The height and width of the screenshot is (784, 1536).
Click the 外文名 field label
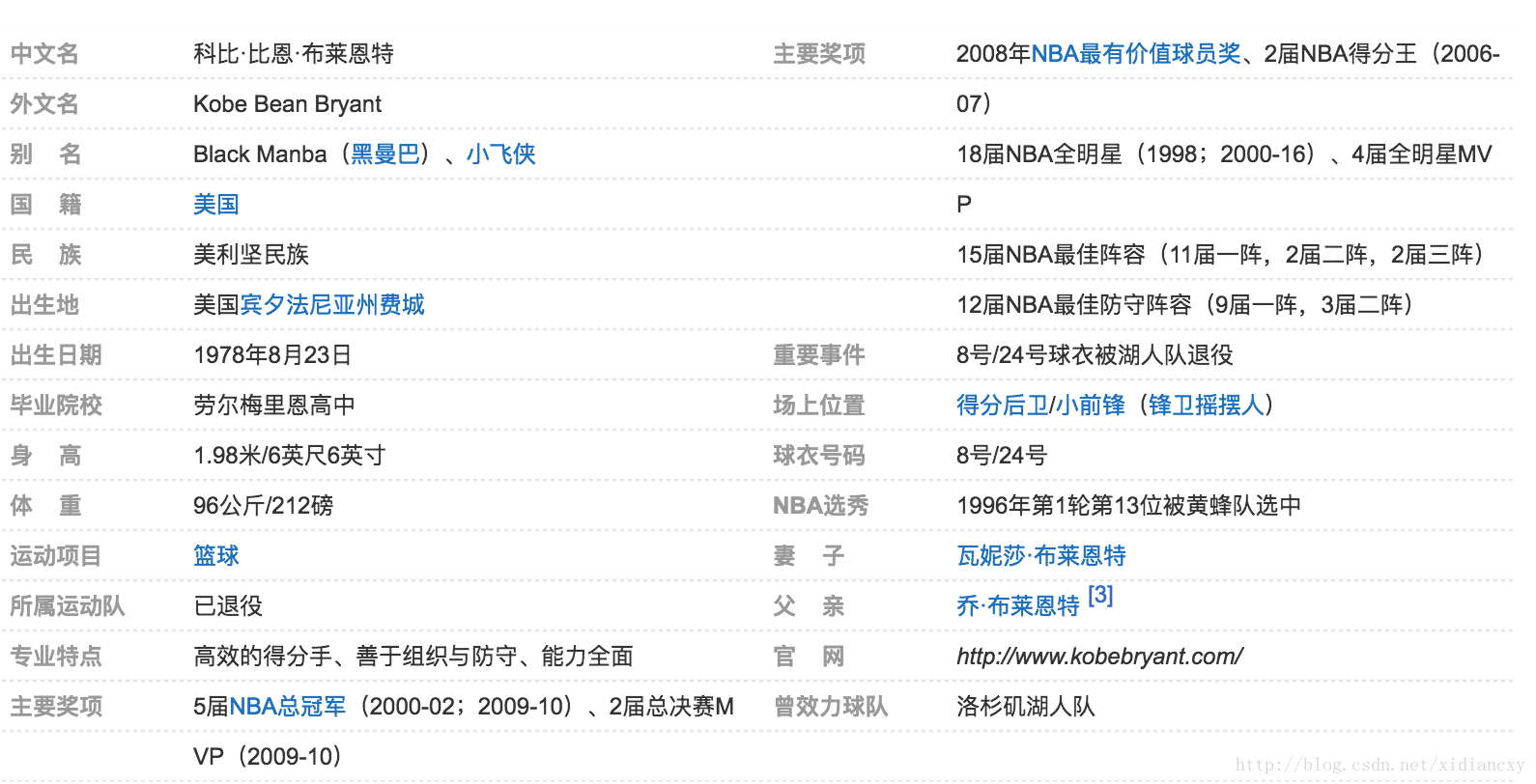pos(44,104)
